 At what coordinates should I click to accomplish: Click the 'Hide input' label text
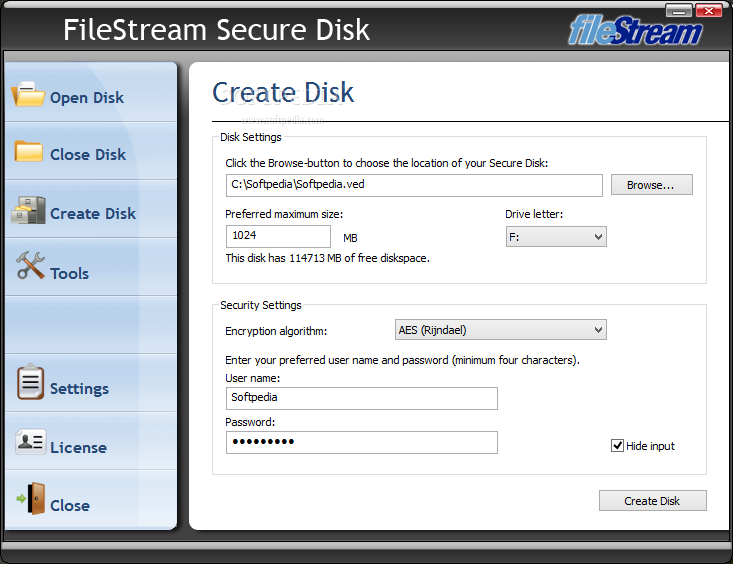pyautogui.click(x=650, y=446)
